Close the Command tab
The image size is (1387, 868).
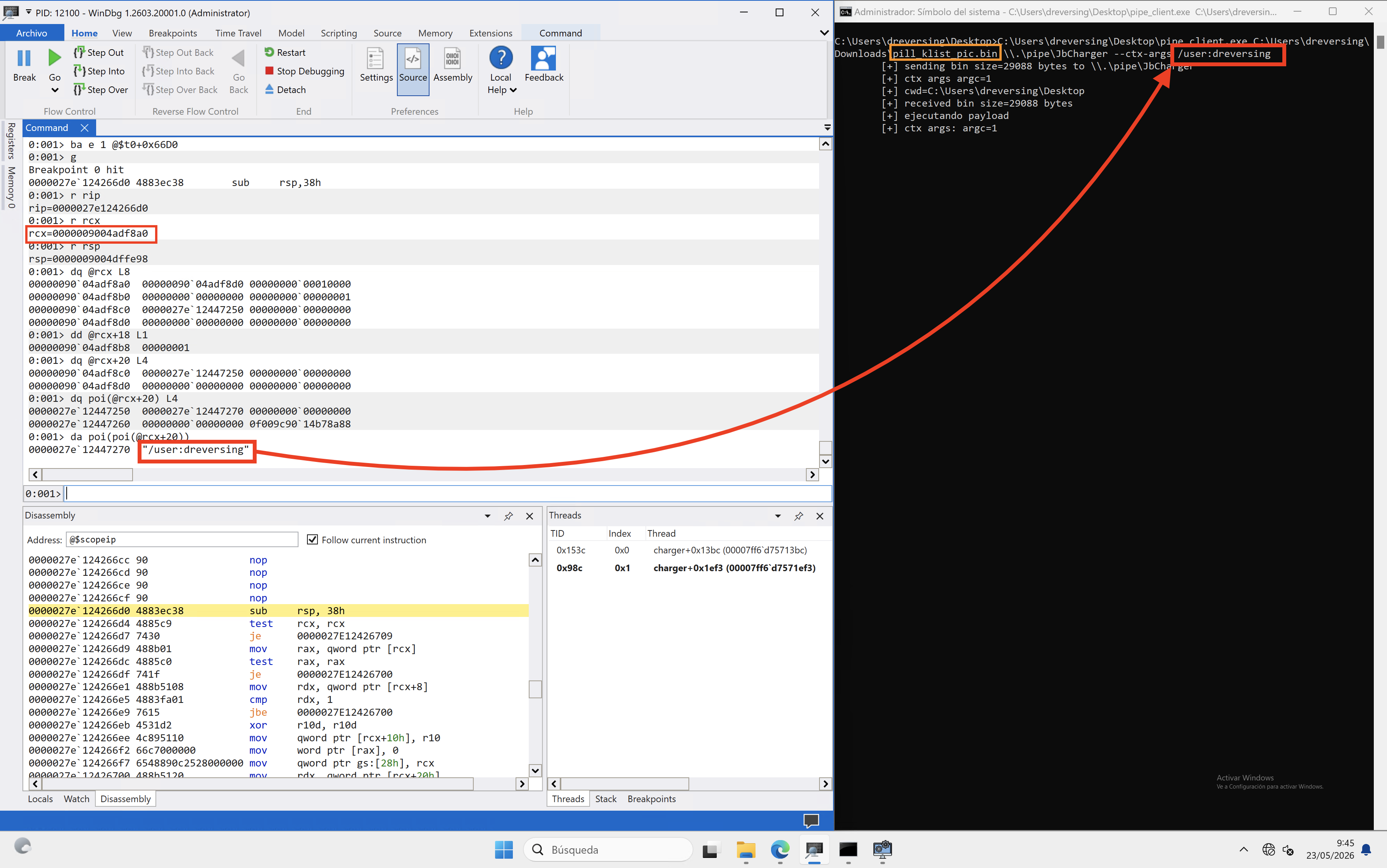point(85,127)
